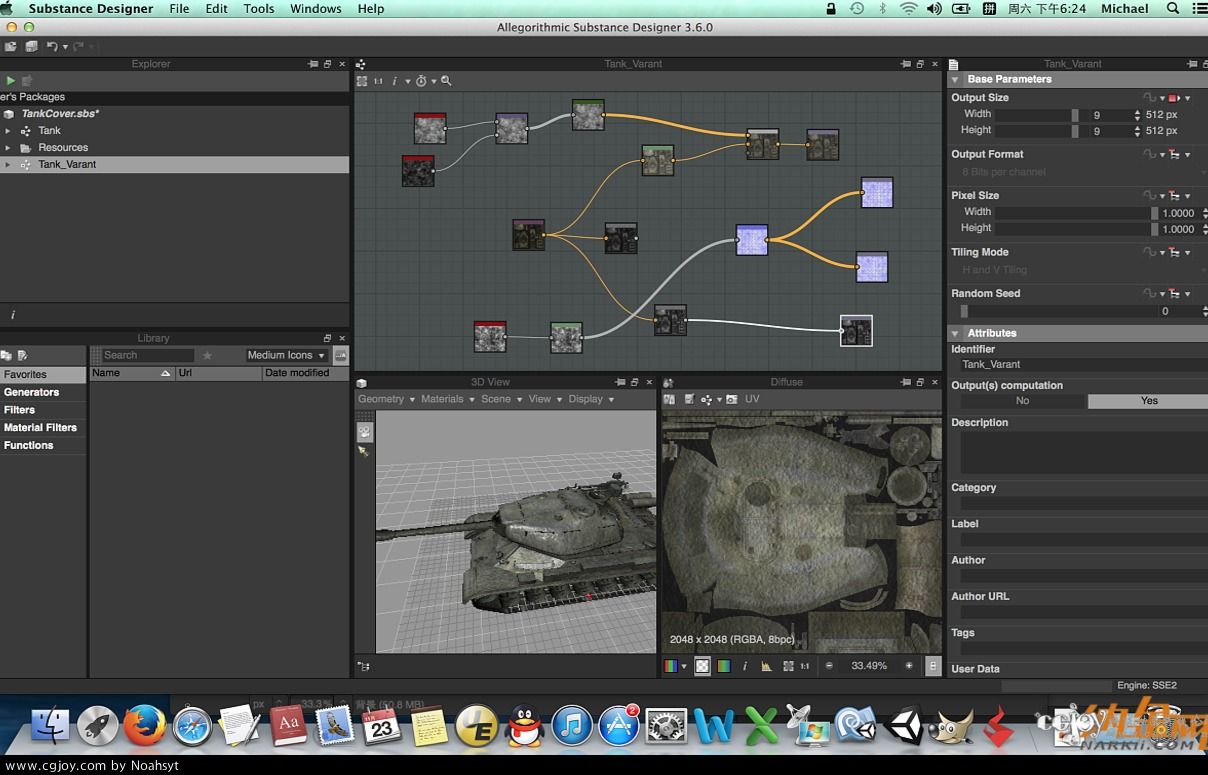Open Unity from the Dock

tap(904, 726)
